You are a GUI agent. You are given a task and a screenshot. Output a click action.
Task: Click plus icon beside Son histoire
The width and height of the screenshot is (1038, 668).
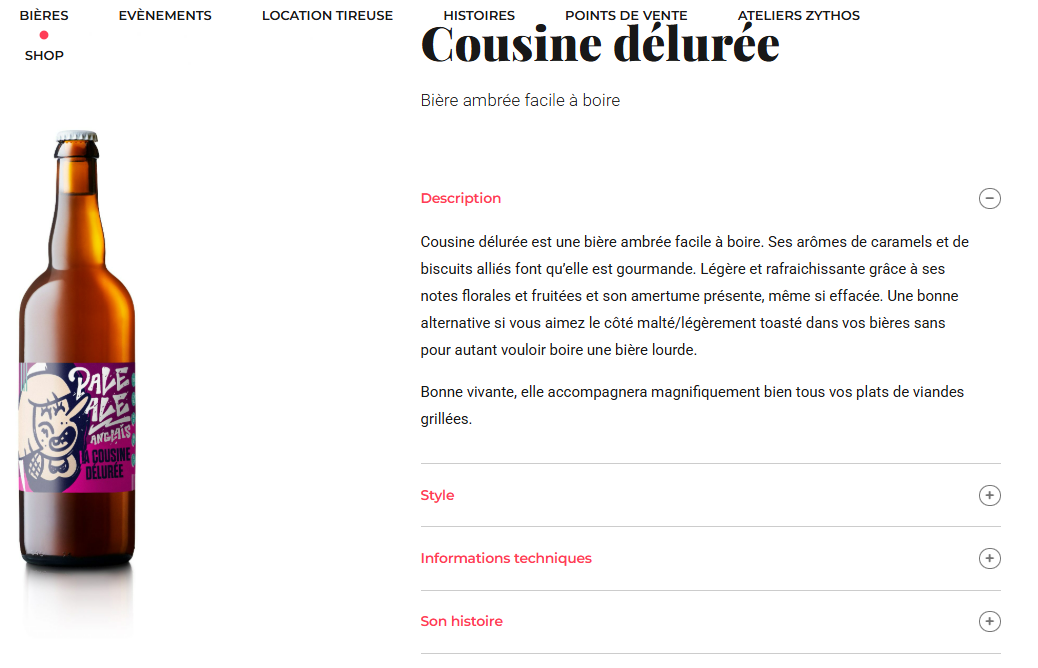[x=989, y=621]
